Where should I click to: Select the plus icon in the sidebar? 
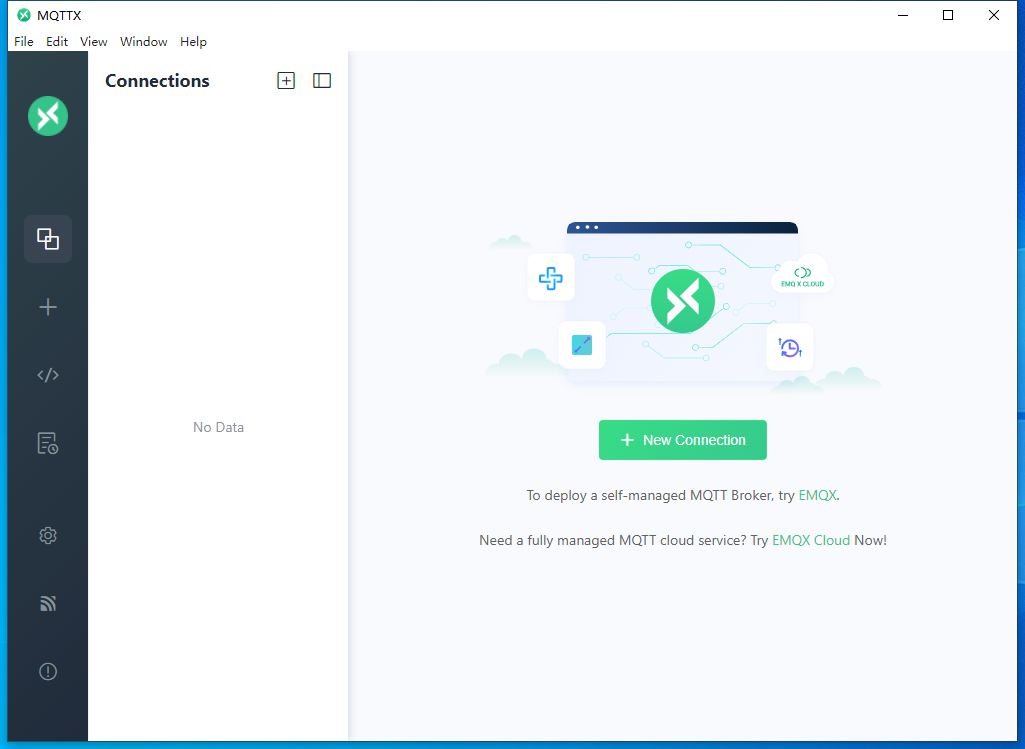tap(47, 307)
